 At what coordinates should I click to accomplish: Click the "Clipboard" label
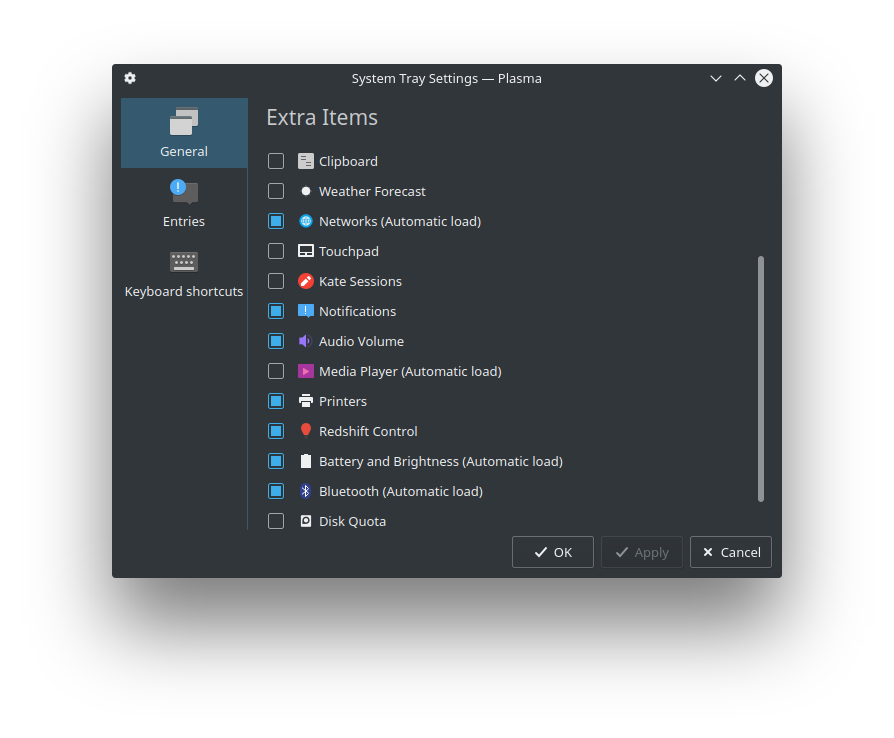348,161
